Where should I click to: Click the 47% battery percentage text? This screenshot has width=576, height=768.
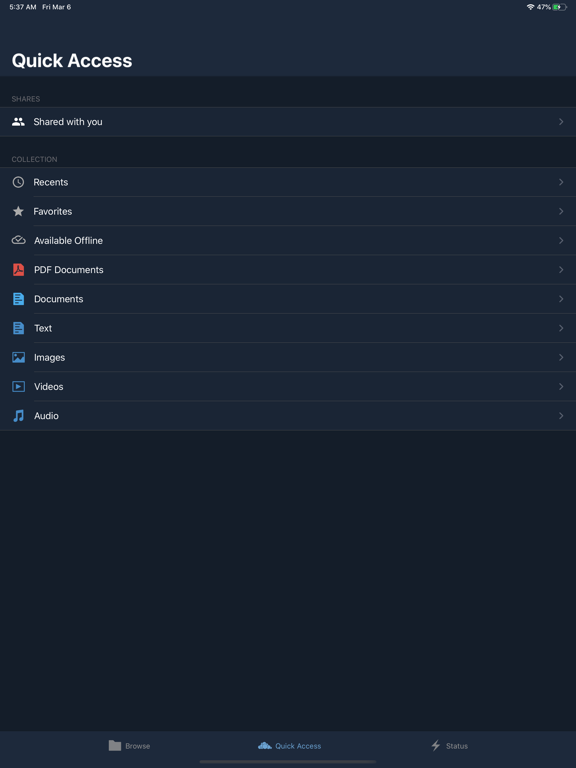tap(544, 7)
